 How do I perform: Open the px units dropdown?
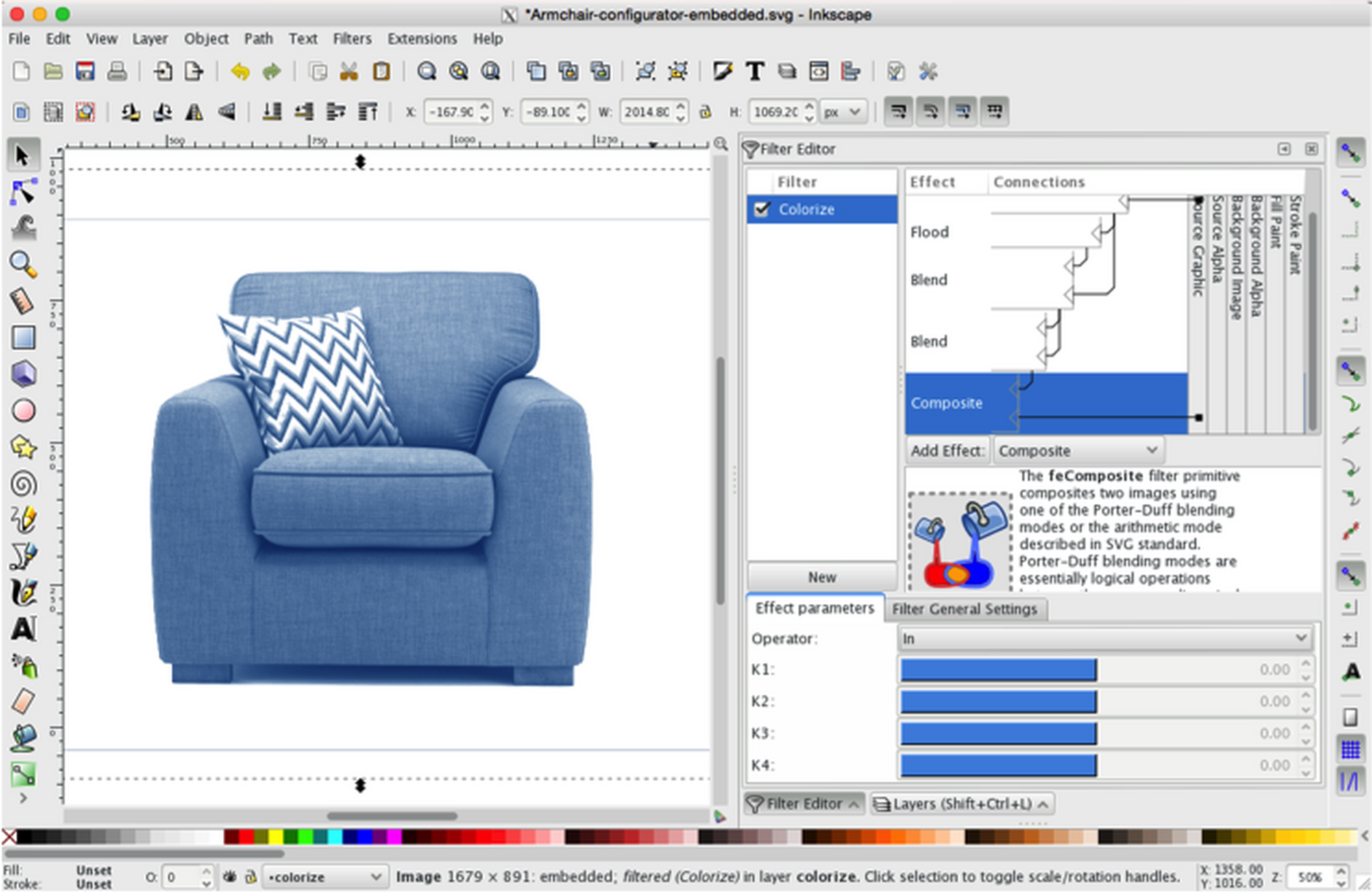click(x=843, y=112)
